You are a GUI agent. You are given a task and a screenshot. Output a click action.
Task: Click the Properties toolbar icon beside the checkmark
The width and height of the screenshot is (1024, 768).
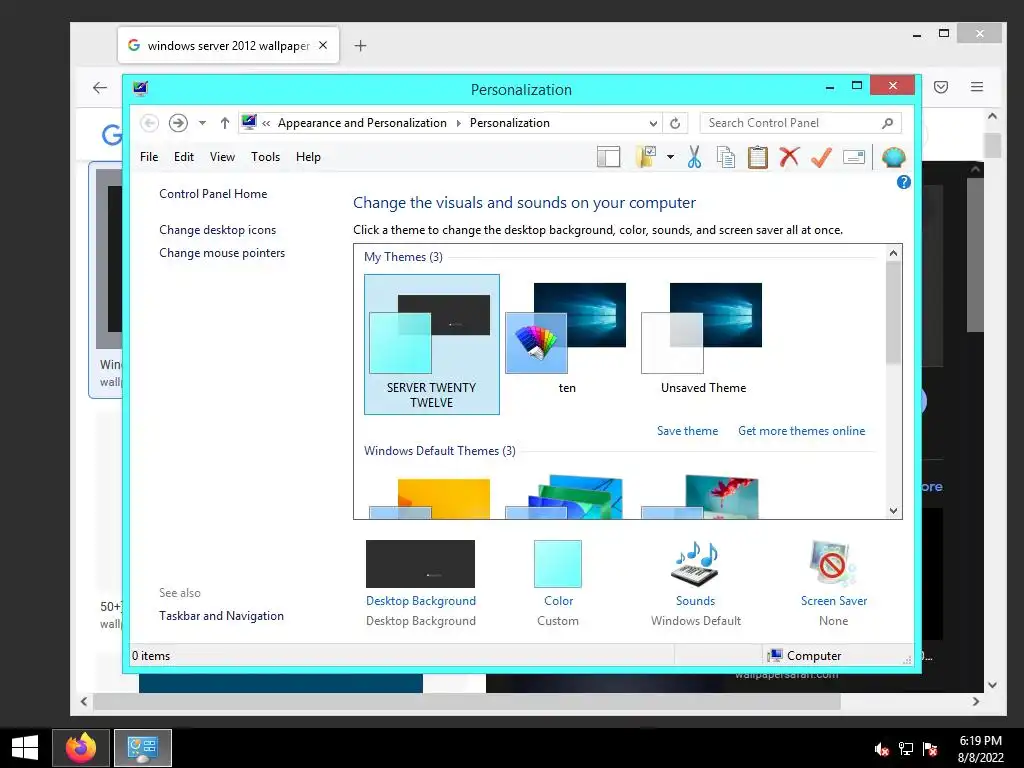point(854,157)
